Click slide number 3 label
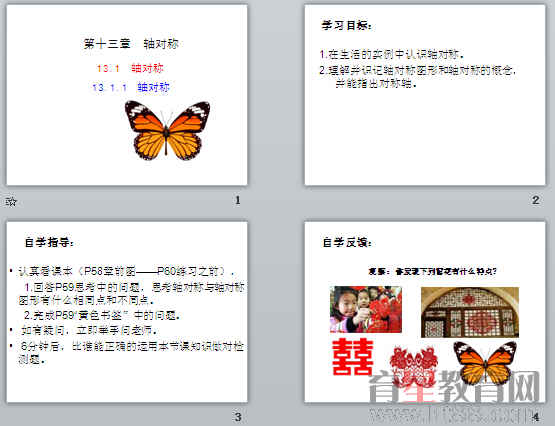The width and height of the screenshot is (555, 426). tap(238, 417)
